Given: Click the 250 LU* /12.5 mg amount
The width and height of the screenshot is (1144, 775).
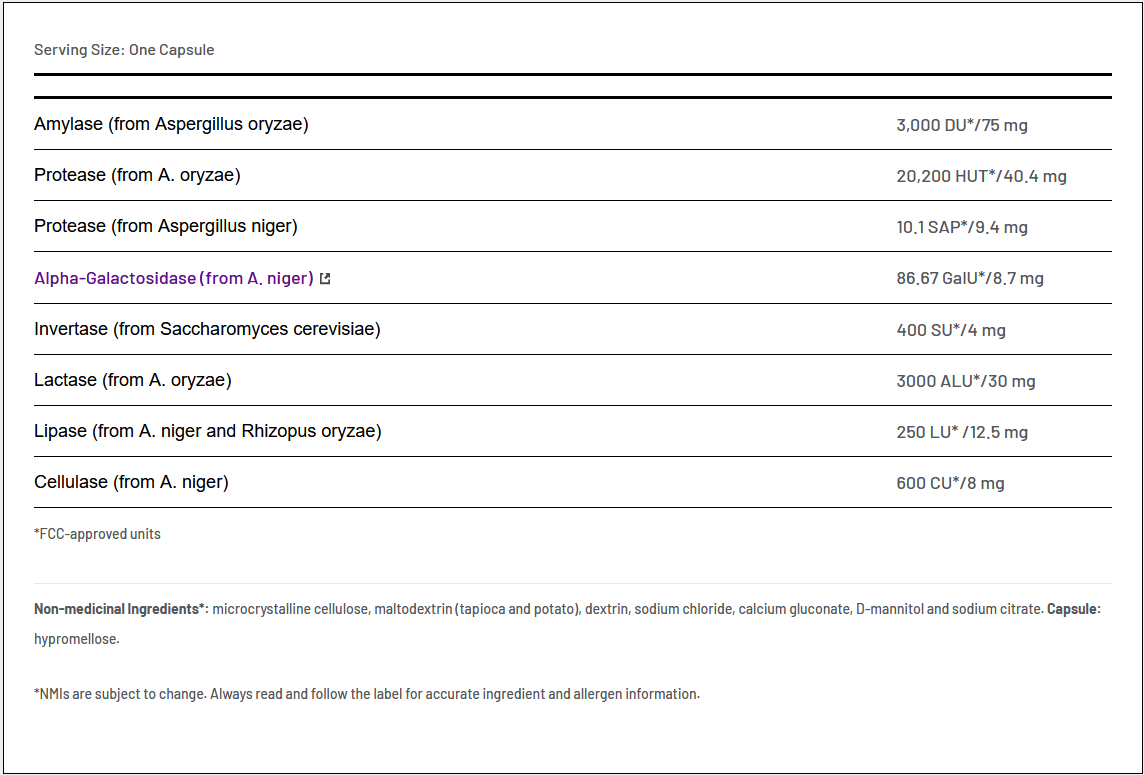Looking at the screenshot, I should [x=961, y=432].
